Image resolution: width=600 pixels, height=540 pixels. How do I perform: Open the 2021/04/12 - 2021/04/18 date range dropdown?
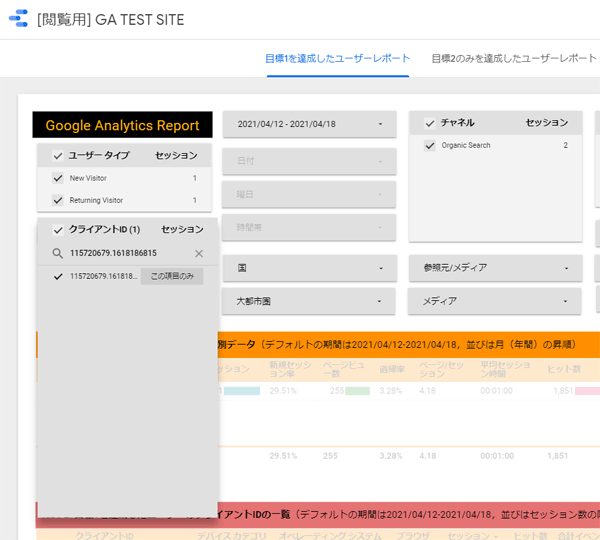click(x=310, y=124)
